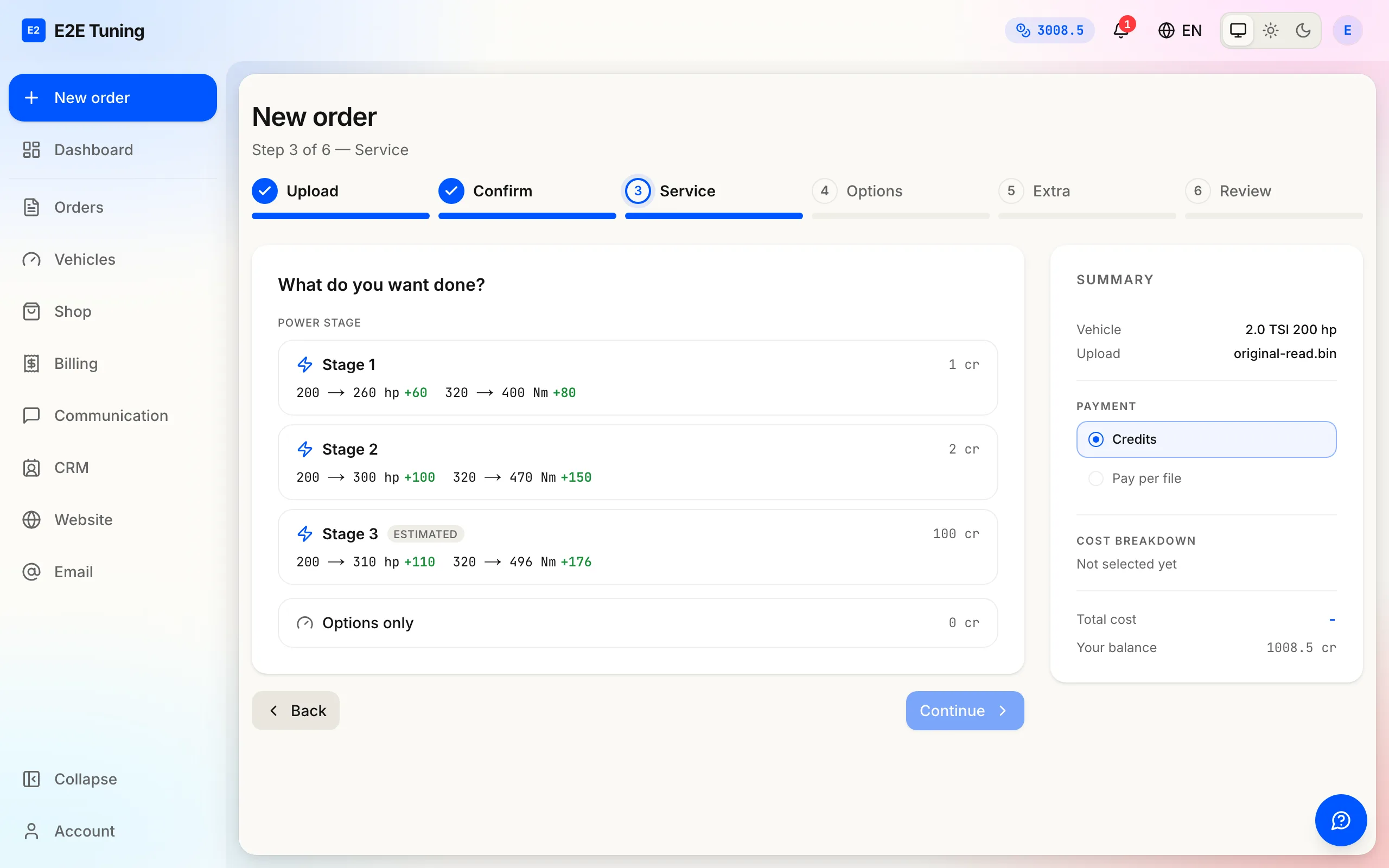
Task: Open the user avatar E menu
Action: (1347, 30)
